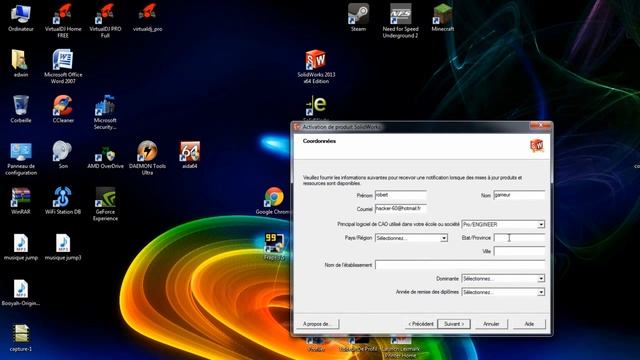Select the capture-1 archive file

tap(20, 338)
